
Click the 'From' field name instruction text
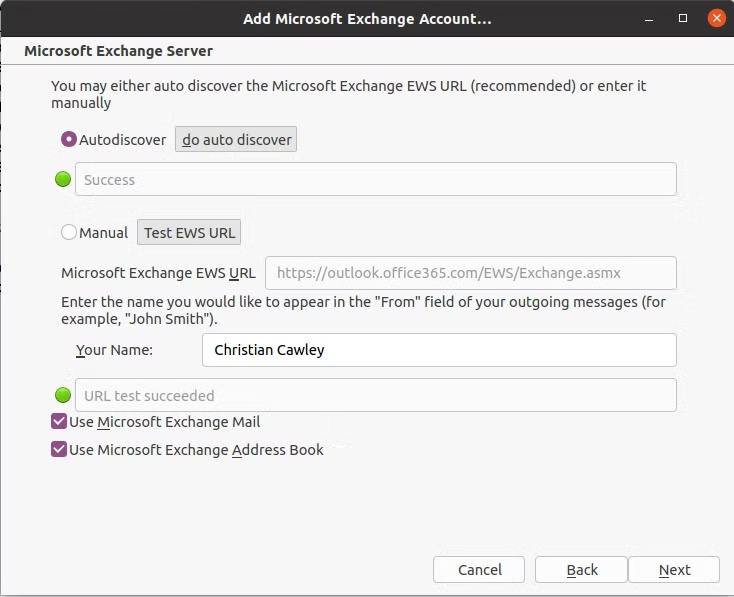tap(363, 310)
